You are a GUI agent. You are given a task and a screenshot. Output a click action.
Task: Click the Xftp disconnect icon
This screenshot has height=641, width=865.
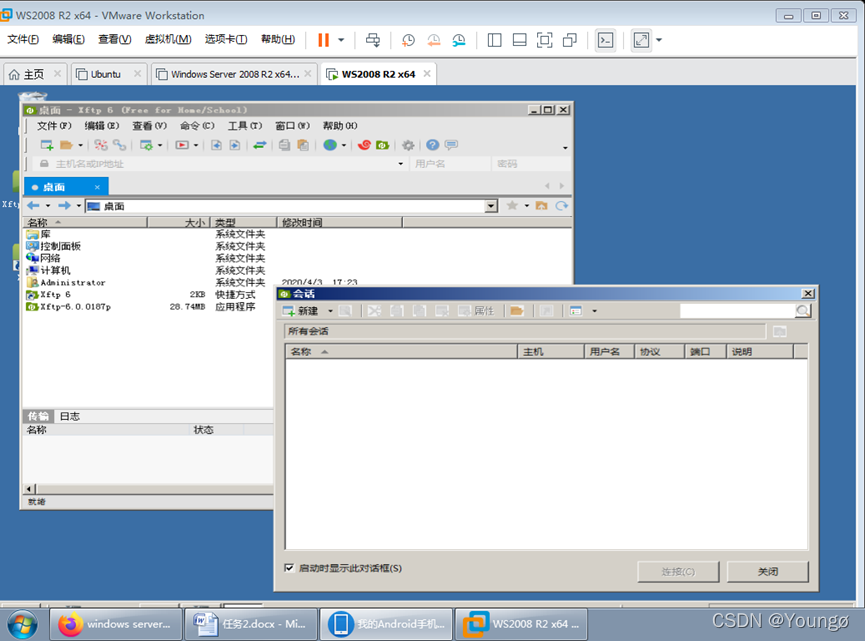point(100,145)
